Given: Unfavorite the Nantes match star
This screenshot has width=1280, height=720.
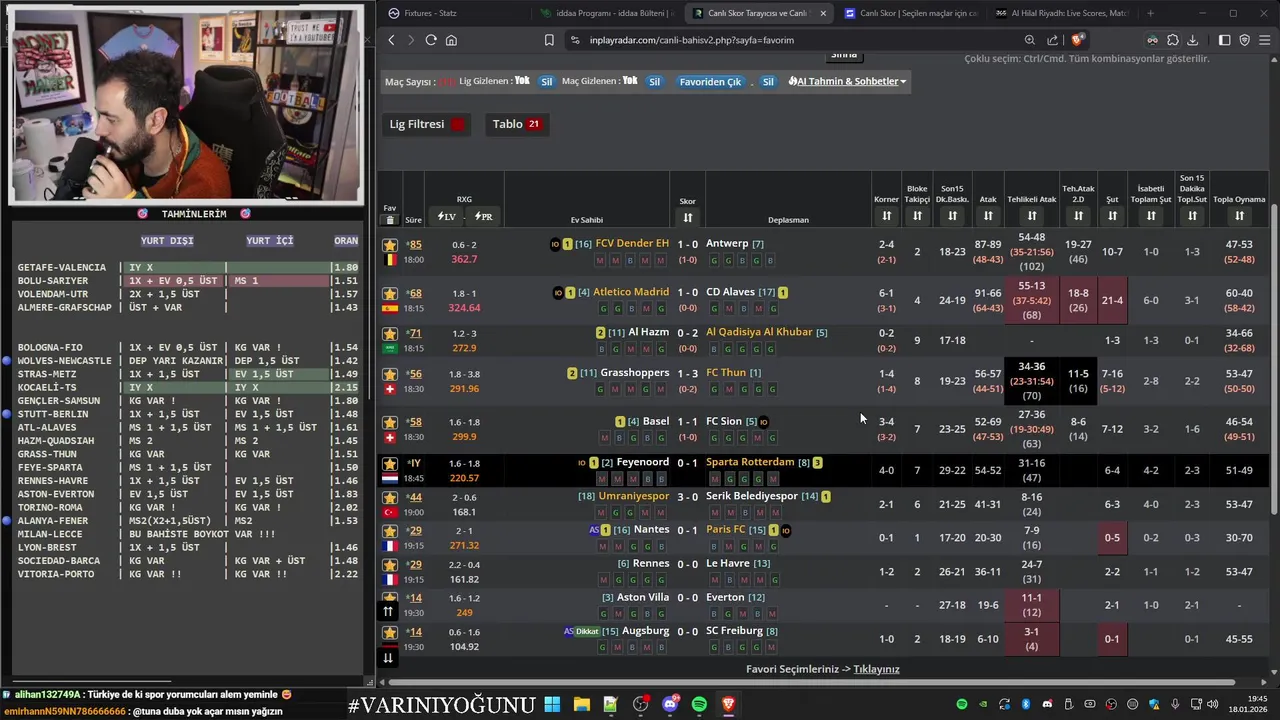Looking at the screenshot, I should (x=390, y=531).
